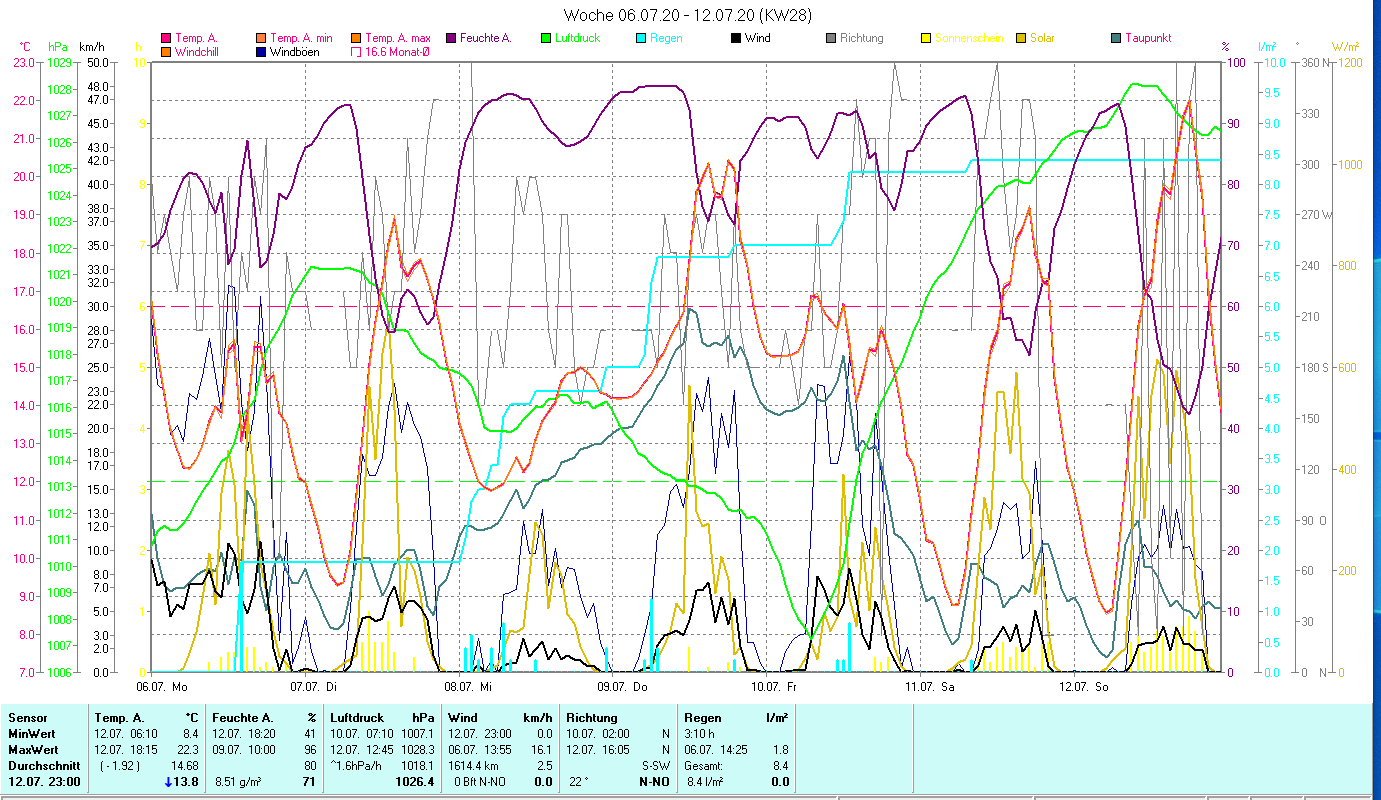Click the 07.07. Di date label

point(314,687)
